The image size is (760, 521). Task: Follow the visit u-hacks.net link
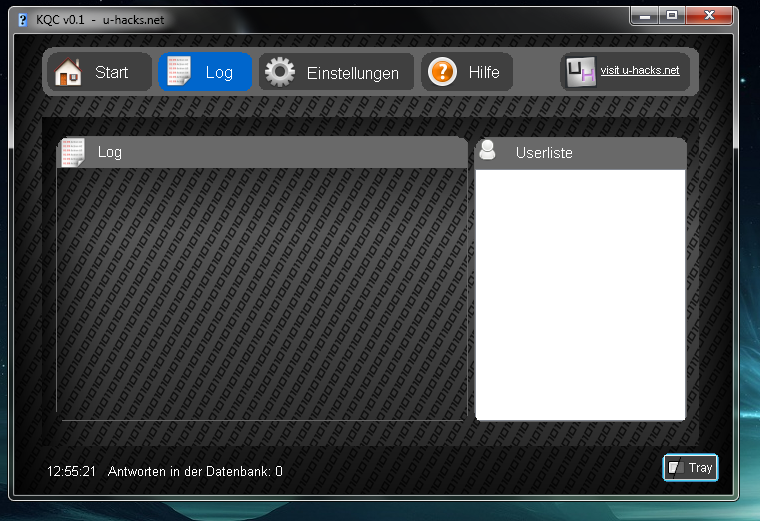[x=640, y=71]
